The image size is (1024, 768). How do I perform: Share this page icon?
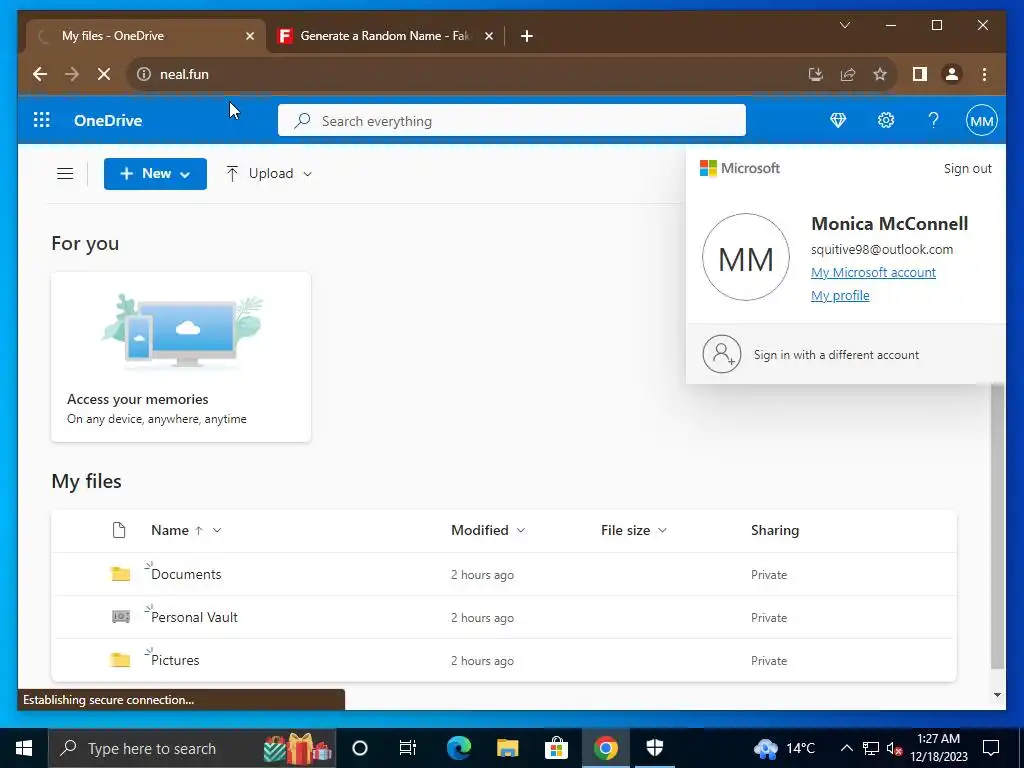click(848, 74)
